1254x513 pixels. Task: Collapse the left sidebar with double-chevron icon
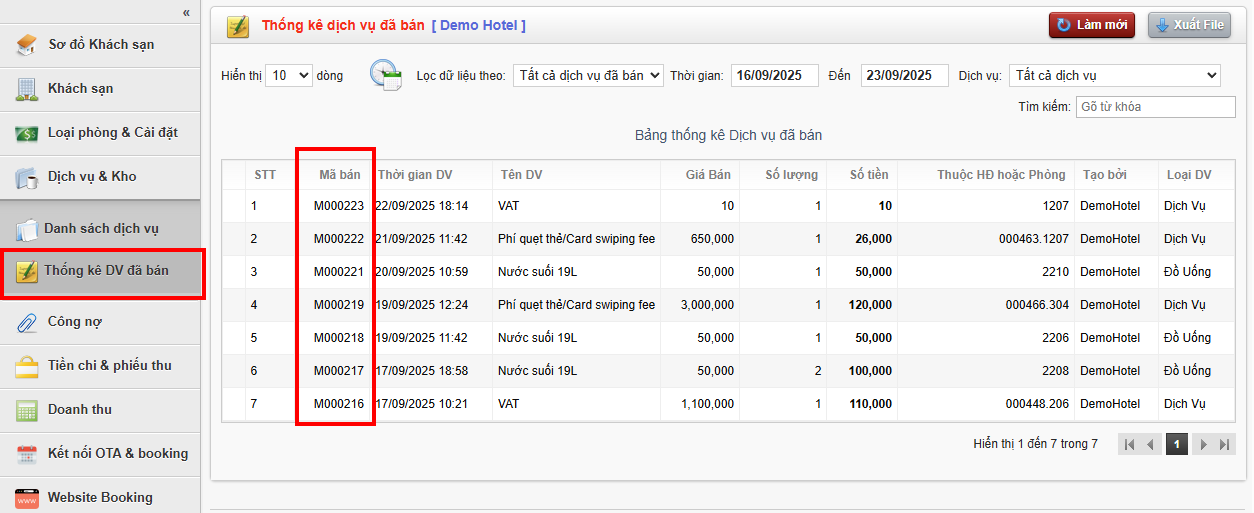[x=186, y=13]
